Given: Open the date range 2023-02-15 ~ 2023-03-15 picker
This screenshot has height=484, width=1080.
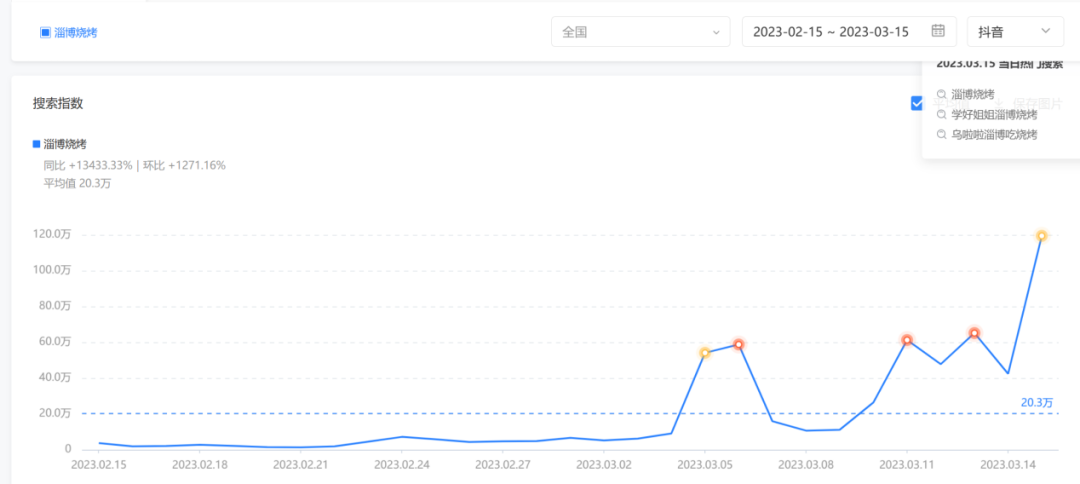Looking at the screenshot, I should pos(830,32).
